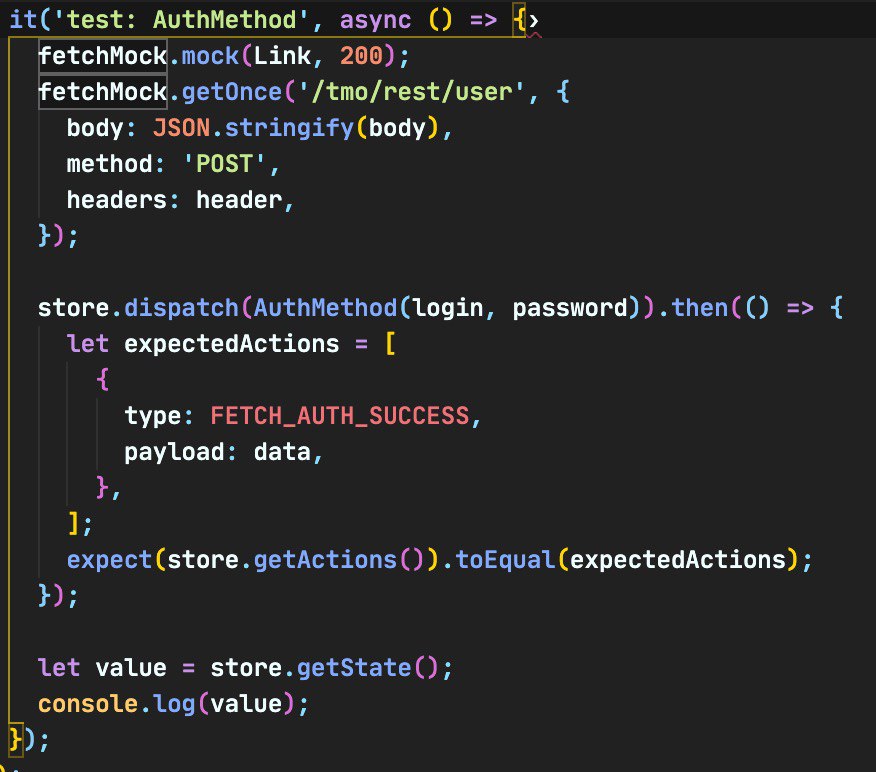The image size is (876, 772).
Task: Click the let keyword before expectedActions
Action: pos(88,344)
